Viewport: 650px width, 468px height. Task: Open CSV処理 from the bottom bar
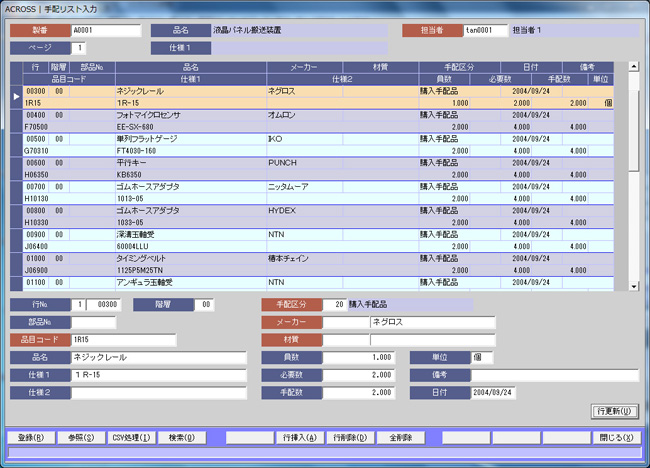tap(130, 437)
